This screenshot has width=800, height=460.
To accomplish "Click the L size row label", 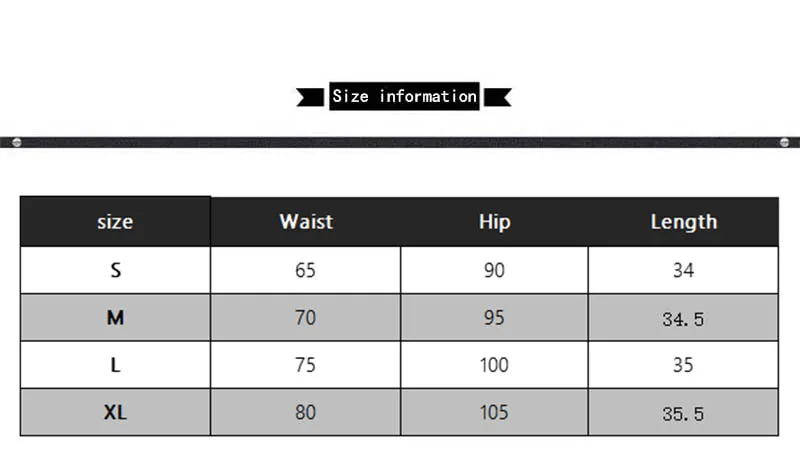I will (115, 365).
